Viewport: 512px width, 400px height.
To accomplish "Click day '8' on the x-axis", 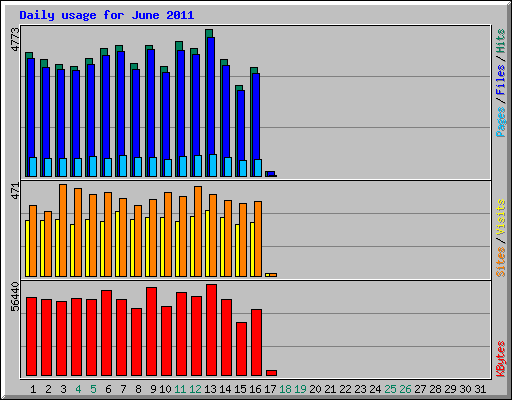I will 138,389.
